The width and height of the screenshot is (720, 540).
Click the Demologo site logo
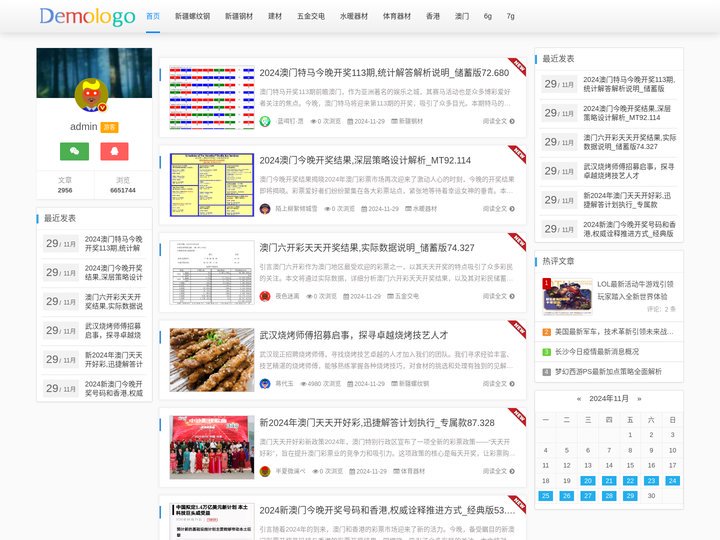[x=87, y=17]
